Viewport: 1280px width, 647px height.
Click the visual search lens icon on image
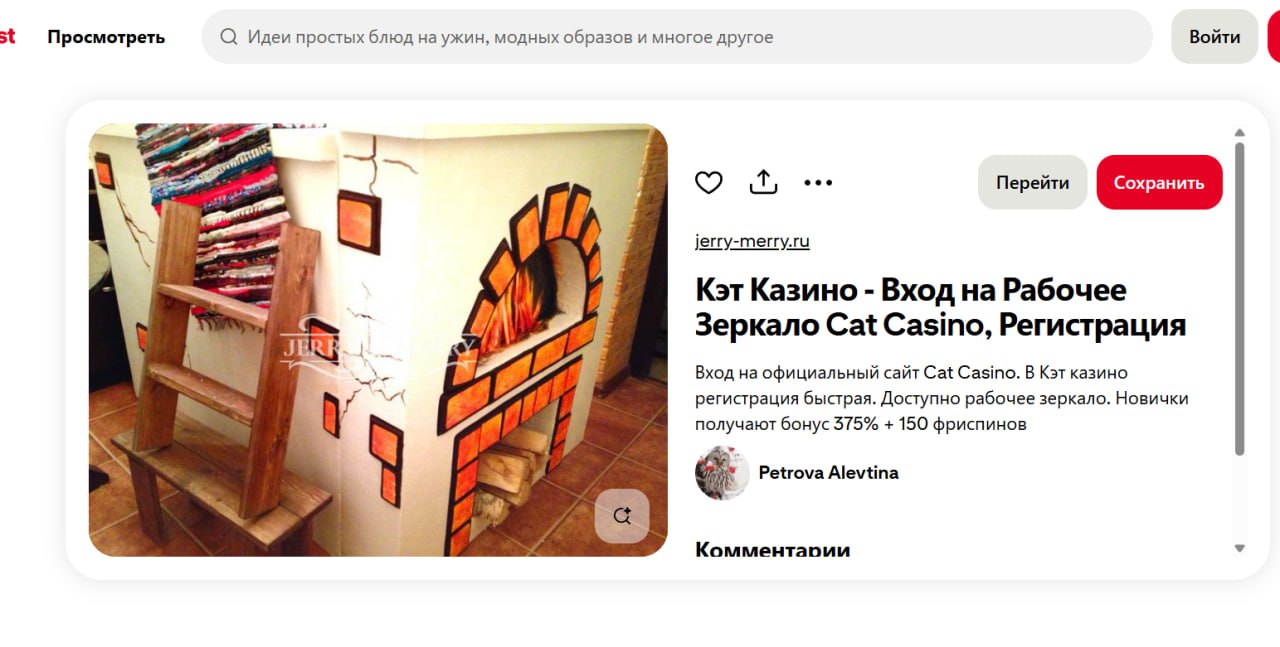tap(622, 516)
